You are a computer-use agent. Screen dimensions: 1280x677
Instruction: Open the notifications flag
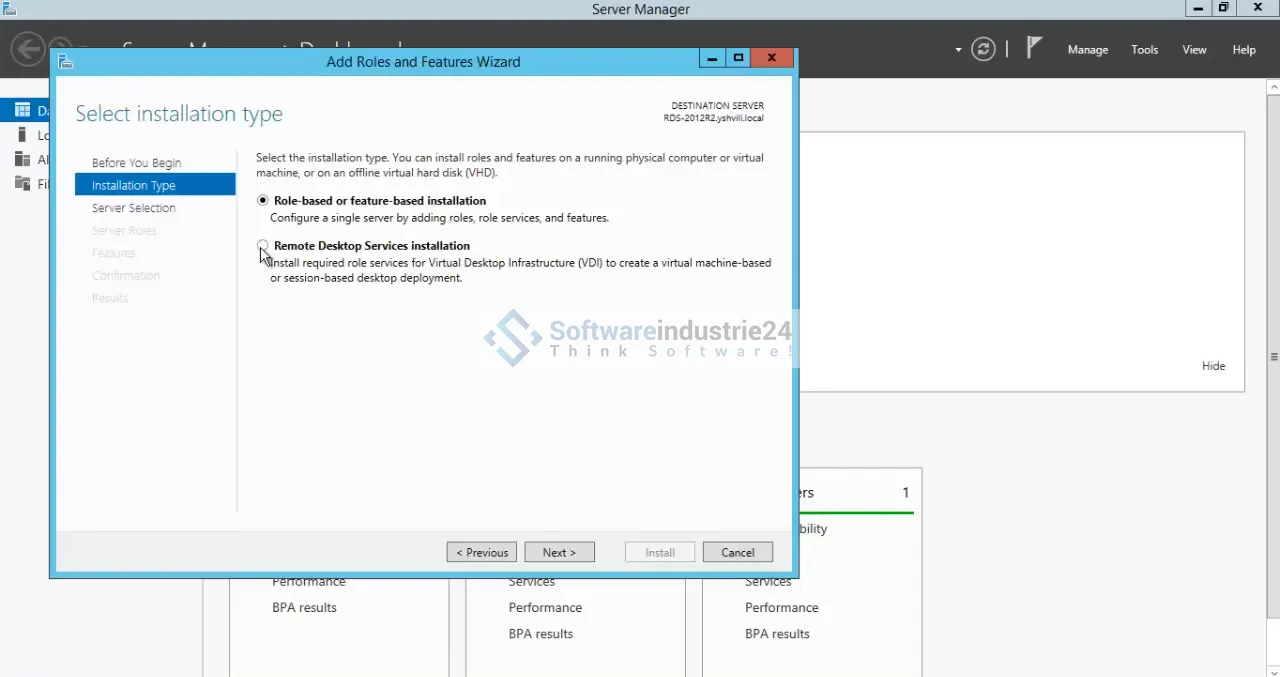[1035, 48]
